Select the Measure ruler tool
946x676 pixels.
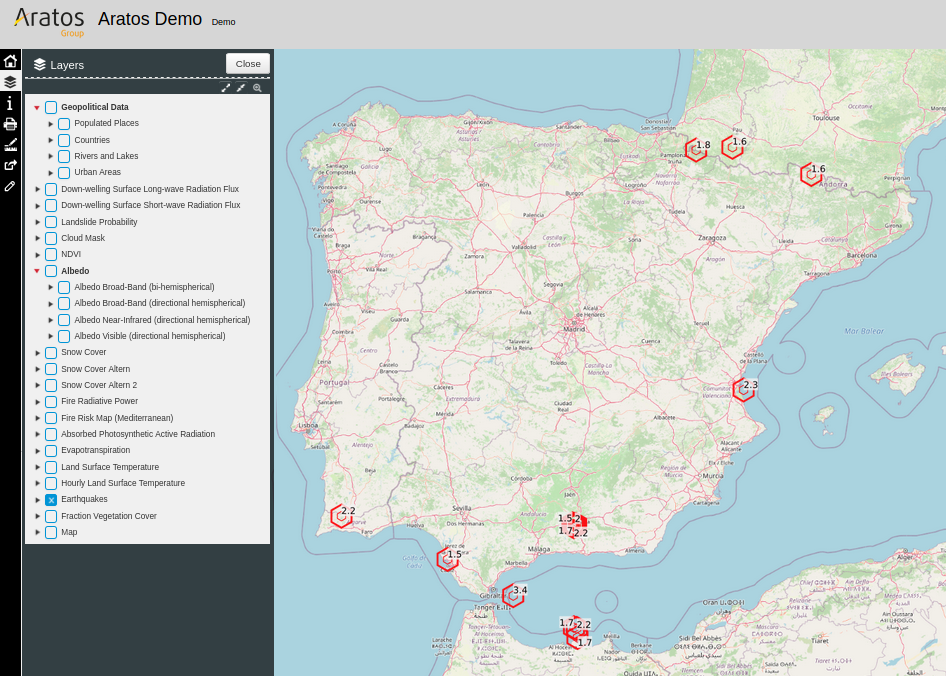pyautogui.click(x=10, y=145)
